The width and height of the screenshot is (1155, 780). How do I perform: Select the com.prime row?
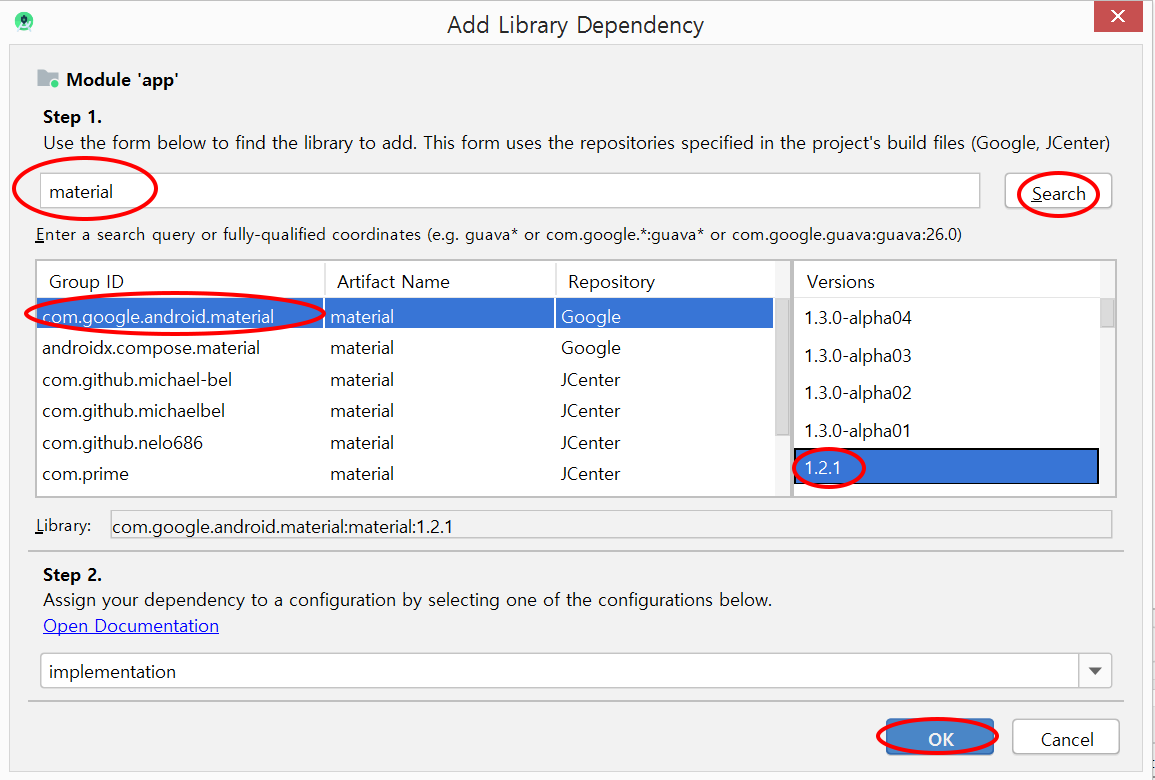[x=405, y=474]
